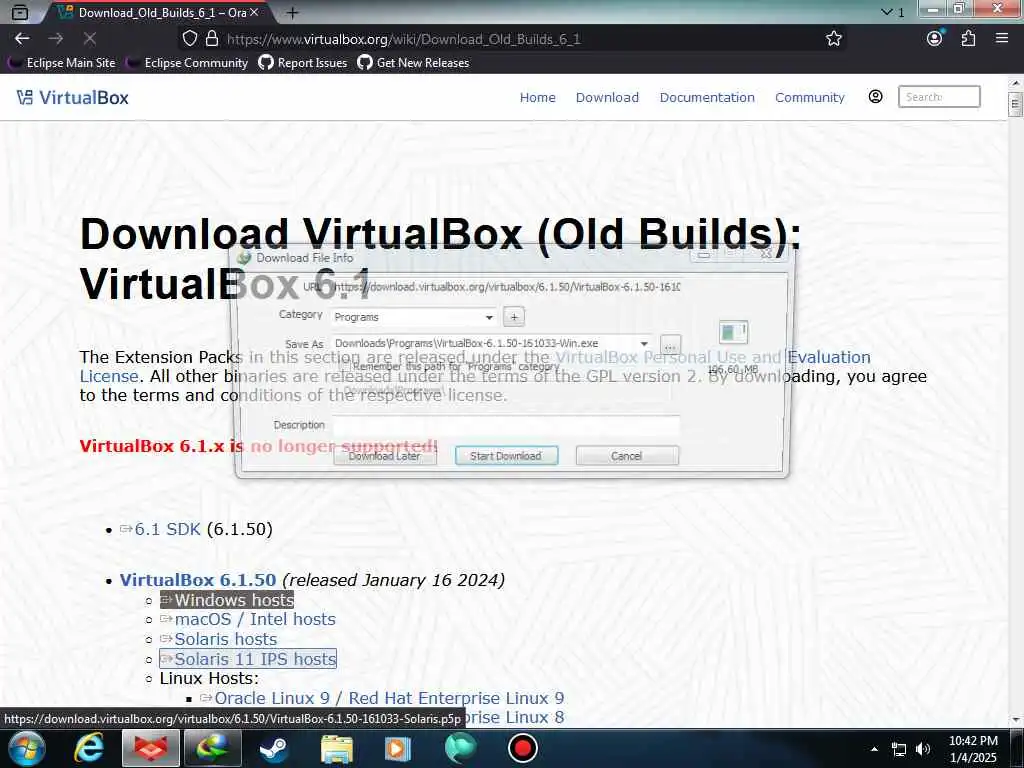Open the Community nav item
This screenshot has height=768, width=1024.
(809, 97)
